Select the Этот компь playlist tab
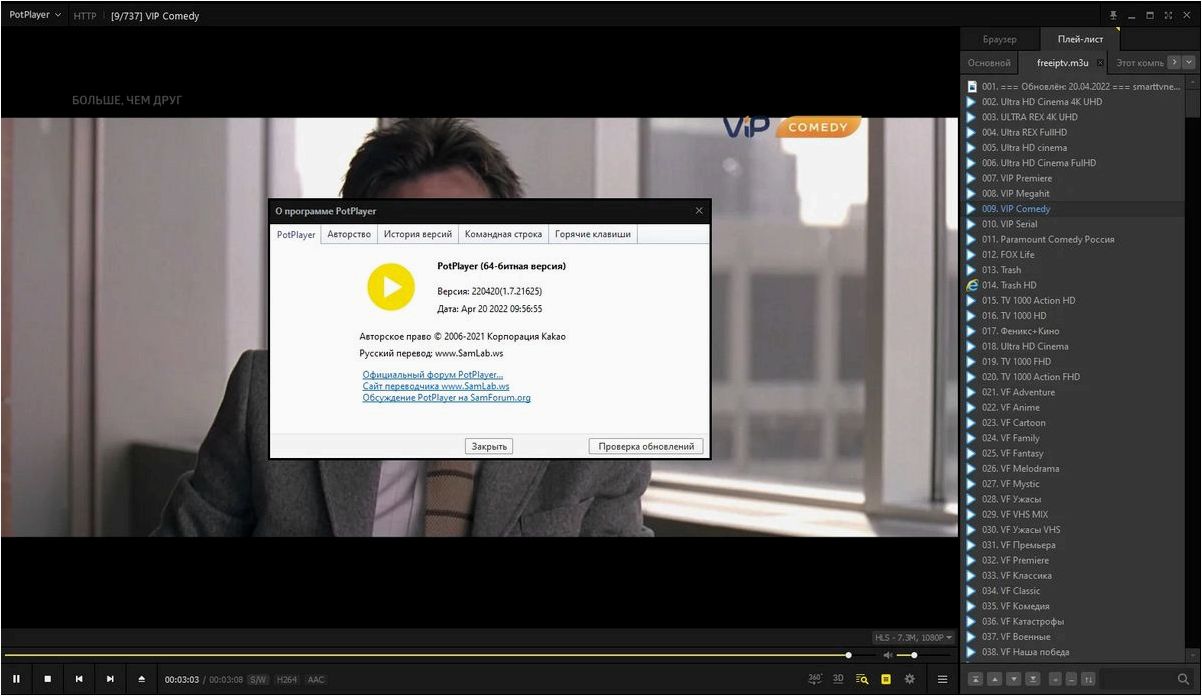Screen dimensions: 1202x696 pos(1140,62)
